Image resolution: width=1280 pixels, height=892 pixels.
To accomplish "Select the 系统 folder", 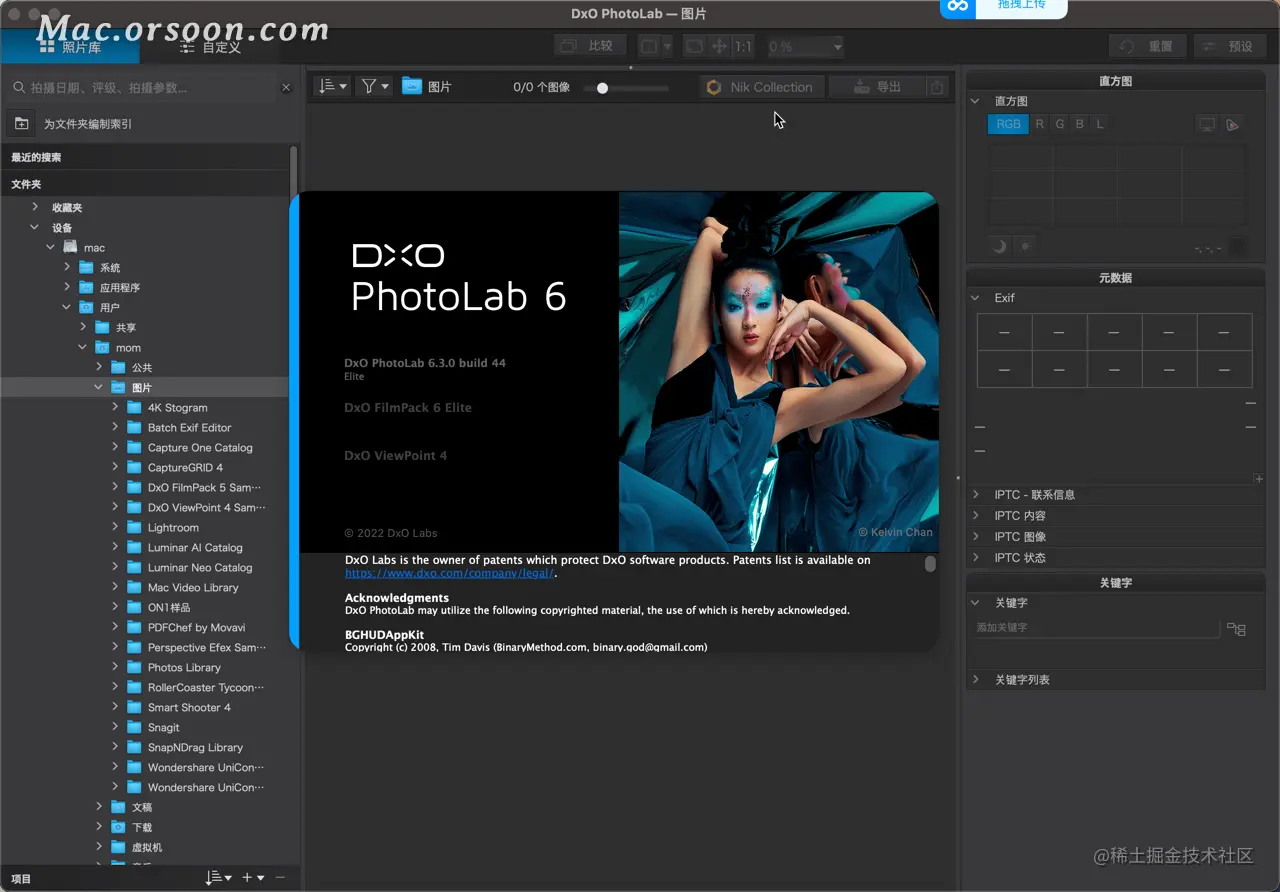I will [110, 267].
